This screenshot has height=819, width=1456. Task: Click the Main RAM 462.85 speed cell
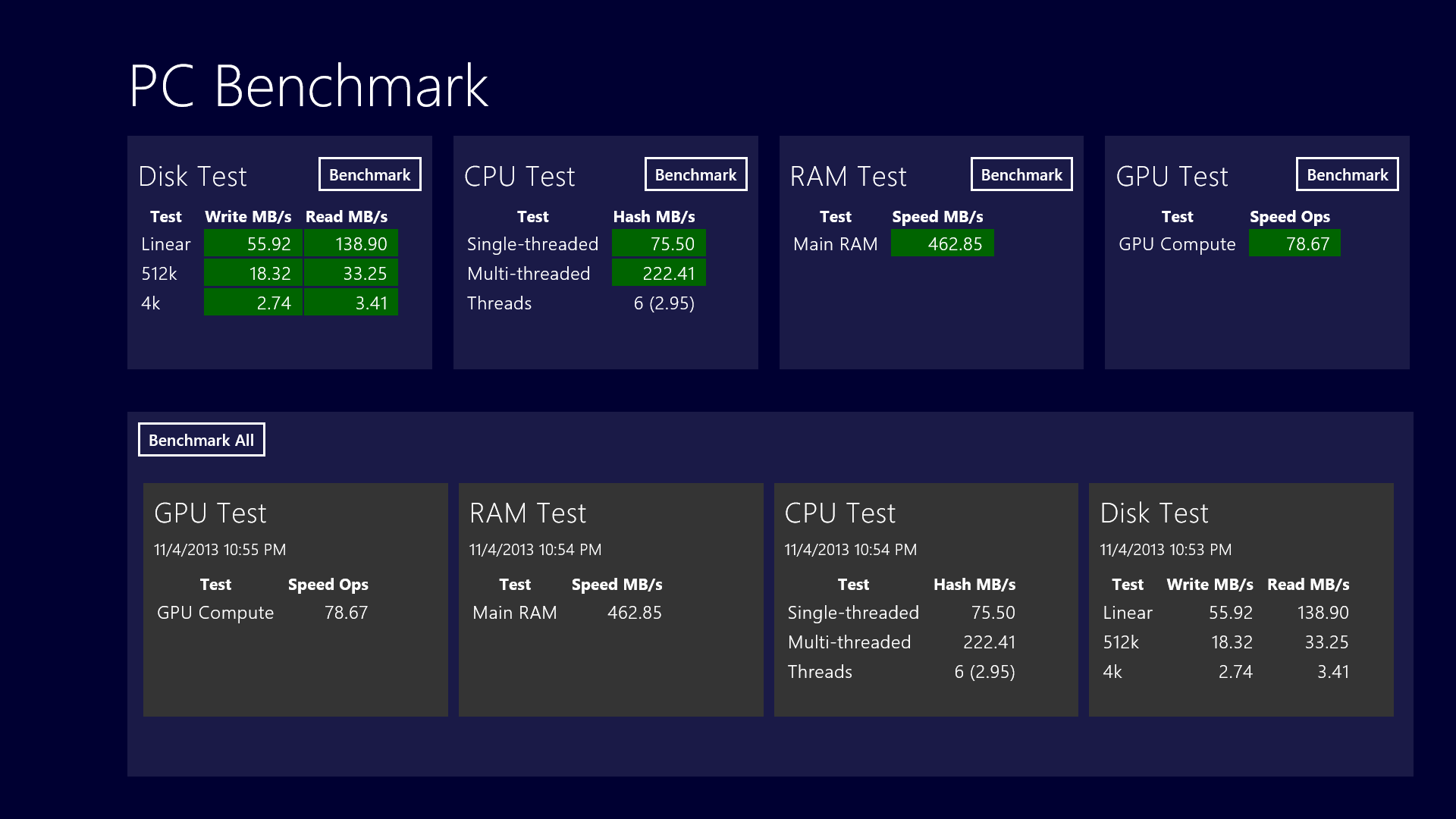coord(942,243)
